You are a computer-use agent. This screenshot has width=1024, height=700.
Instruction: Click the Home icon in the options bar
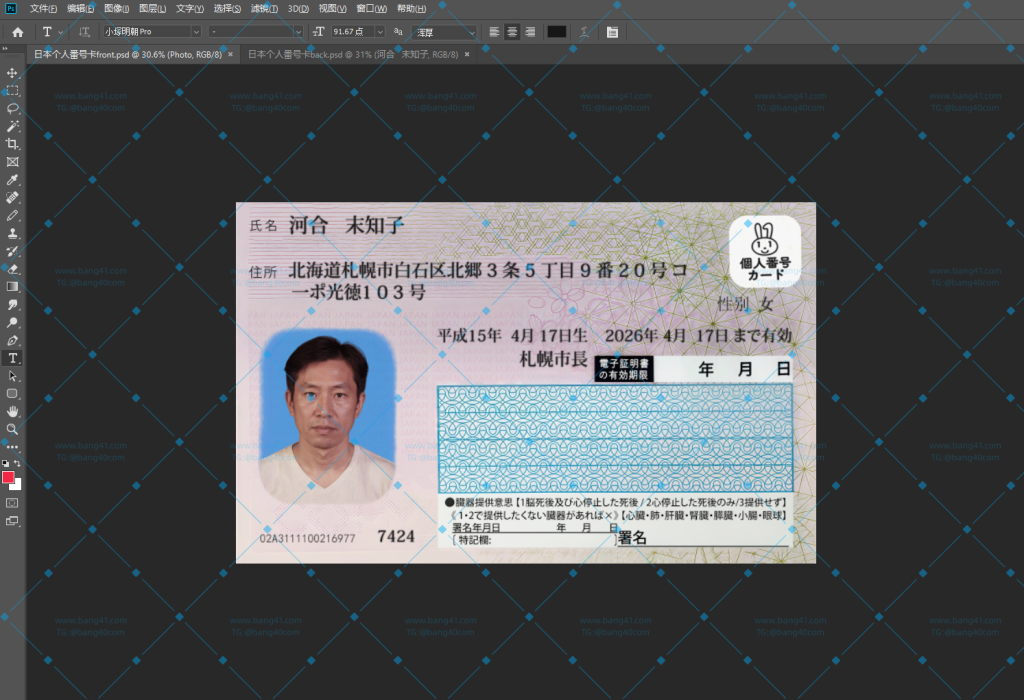16,31
